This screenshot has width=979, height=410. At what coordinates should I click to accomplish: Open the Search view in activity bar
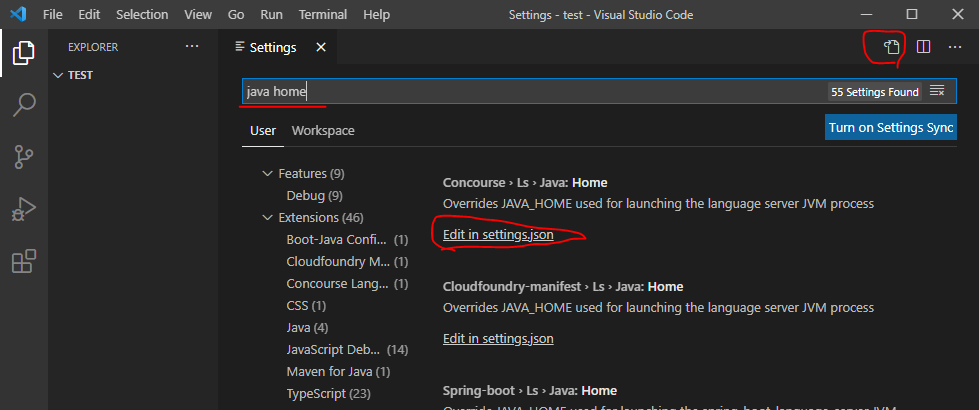click(x=24, y=105)
